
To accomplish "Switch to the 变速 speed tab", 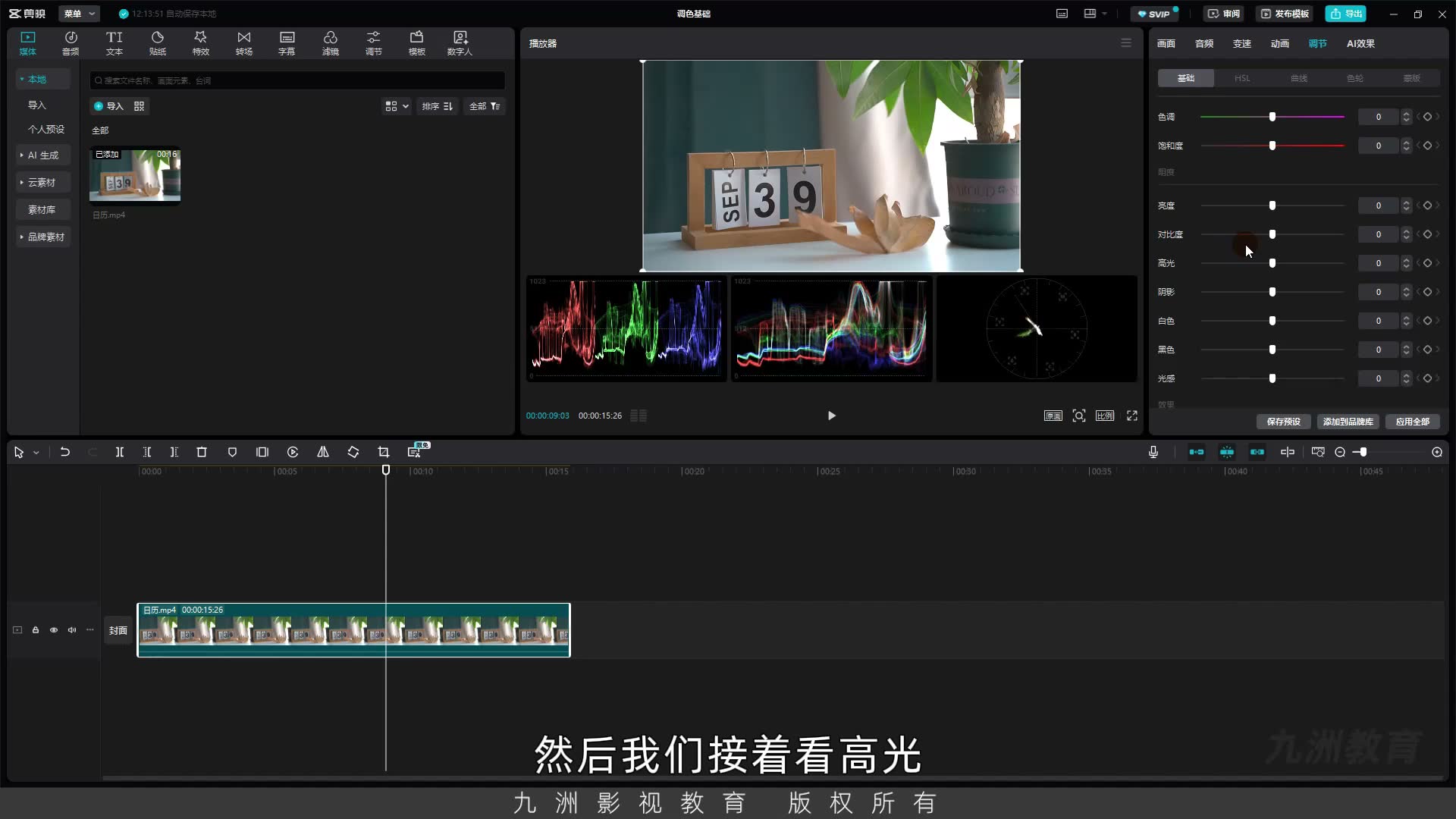I will click(1242, 43).
